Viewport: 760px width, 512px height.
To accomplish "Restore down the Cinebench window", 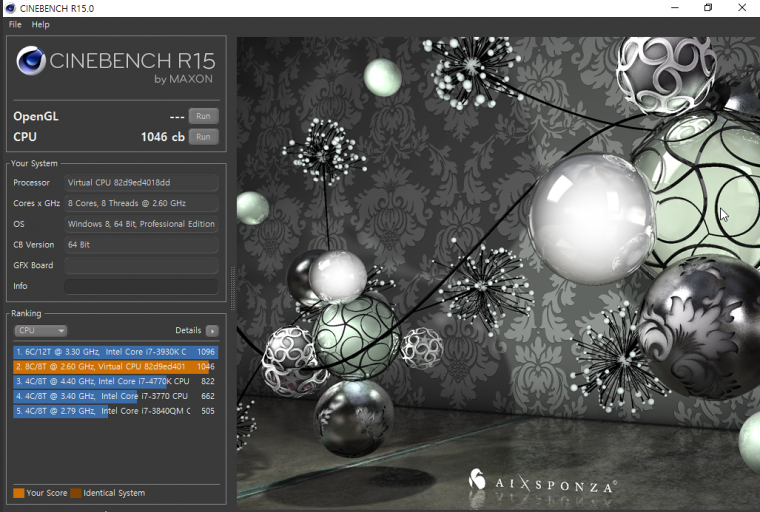I will (x=708, y=8).
